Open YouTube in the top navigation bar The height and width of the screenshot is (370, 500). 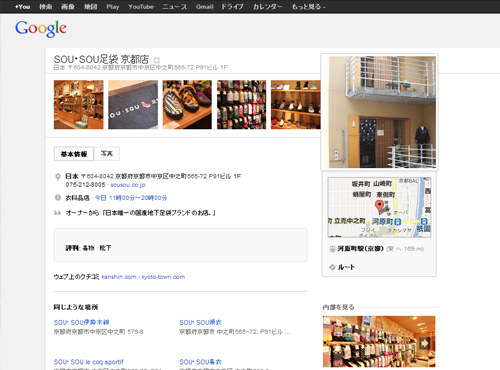pos(141,7)
